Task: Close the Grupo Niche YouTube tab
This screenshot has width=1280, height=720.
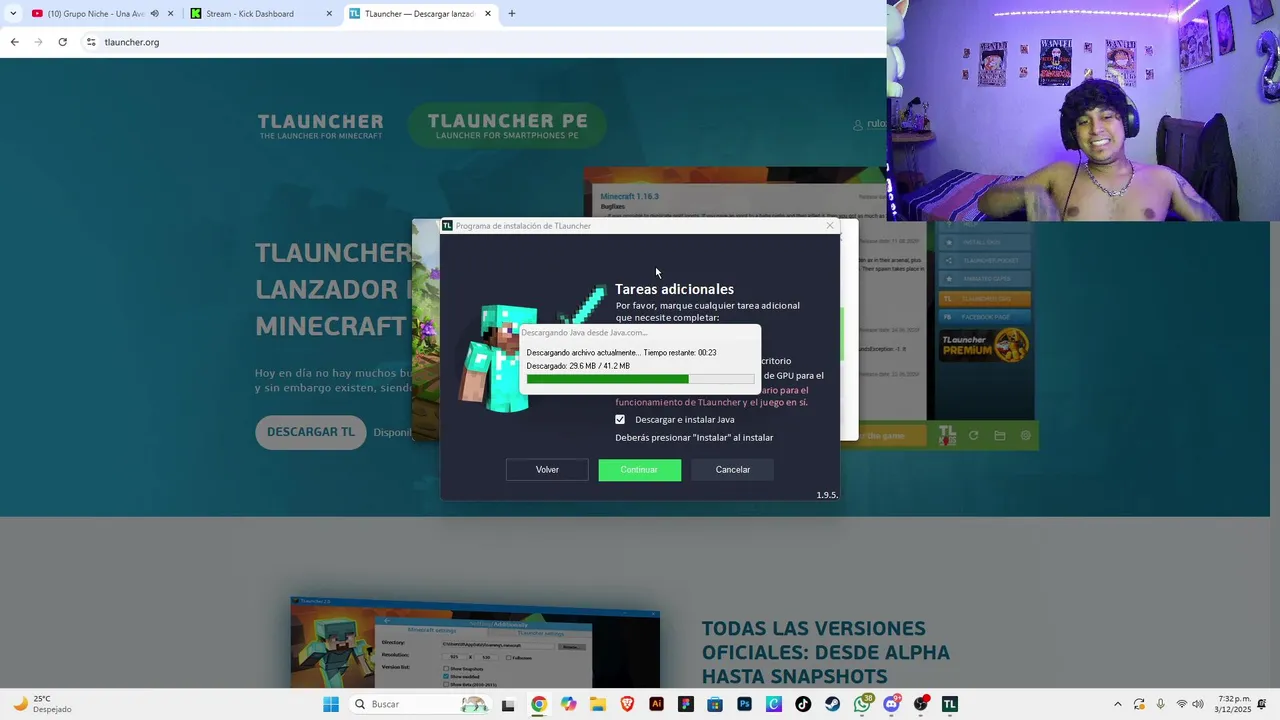Action: [170, 14]
